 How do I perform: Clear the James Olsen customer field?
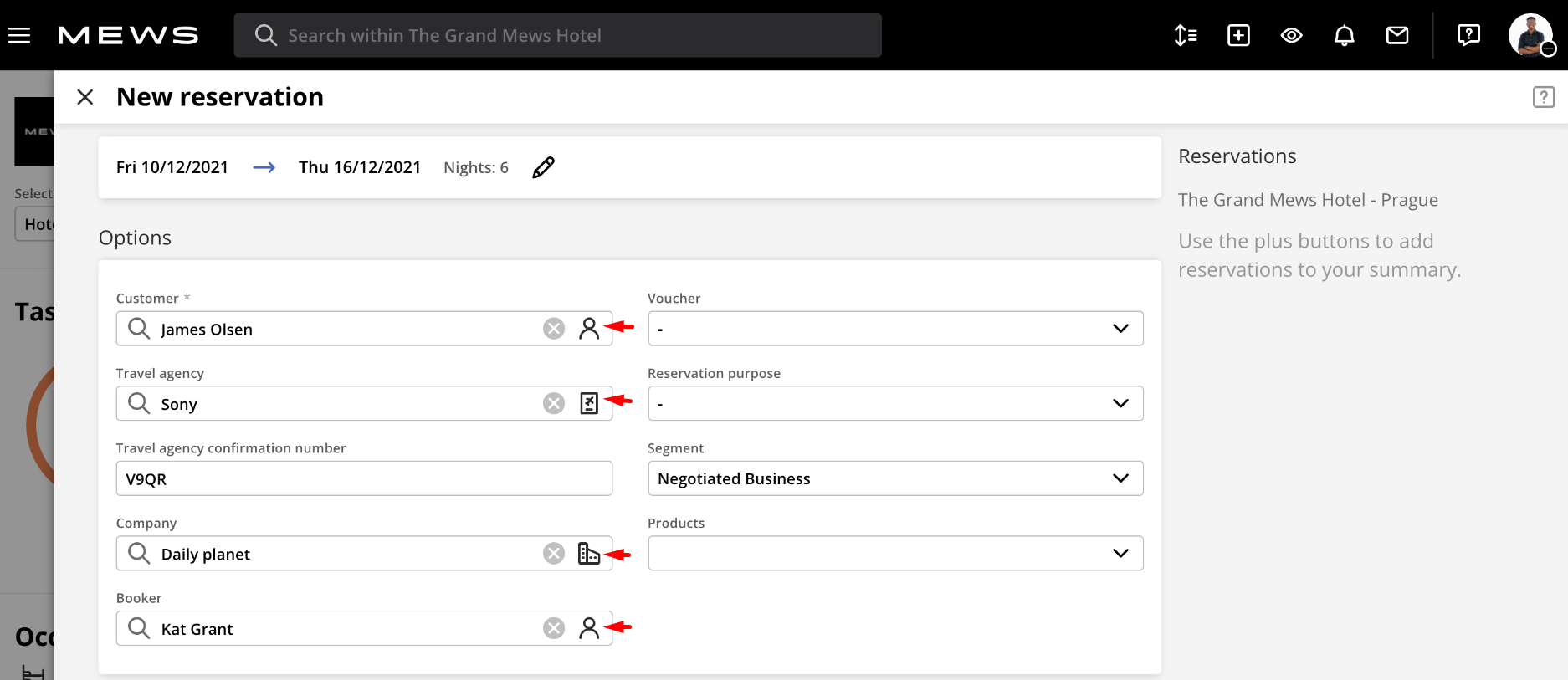tap(553, 329)
